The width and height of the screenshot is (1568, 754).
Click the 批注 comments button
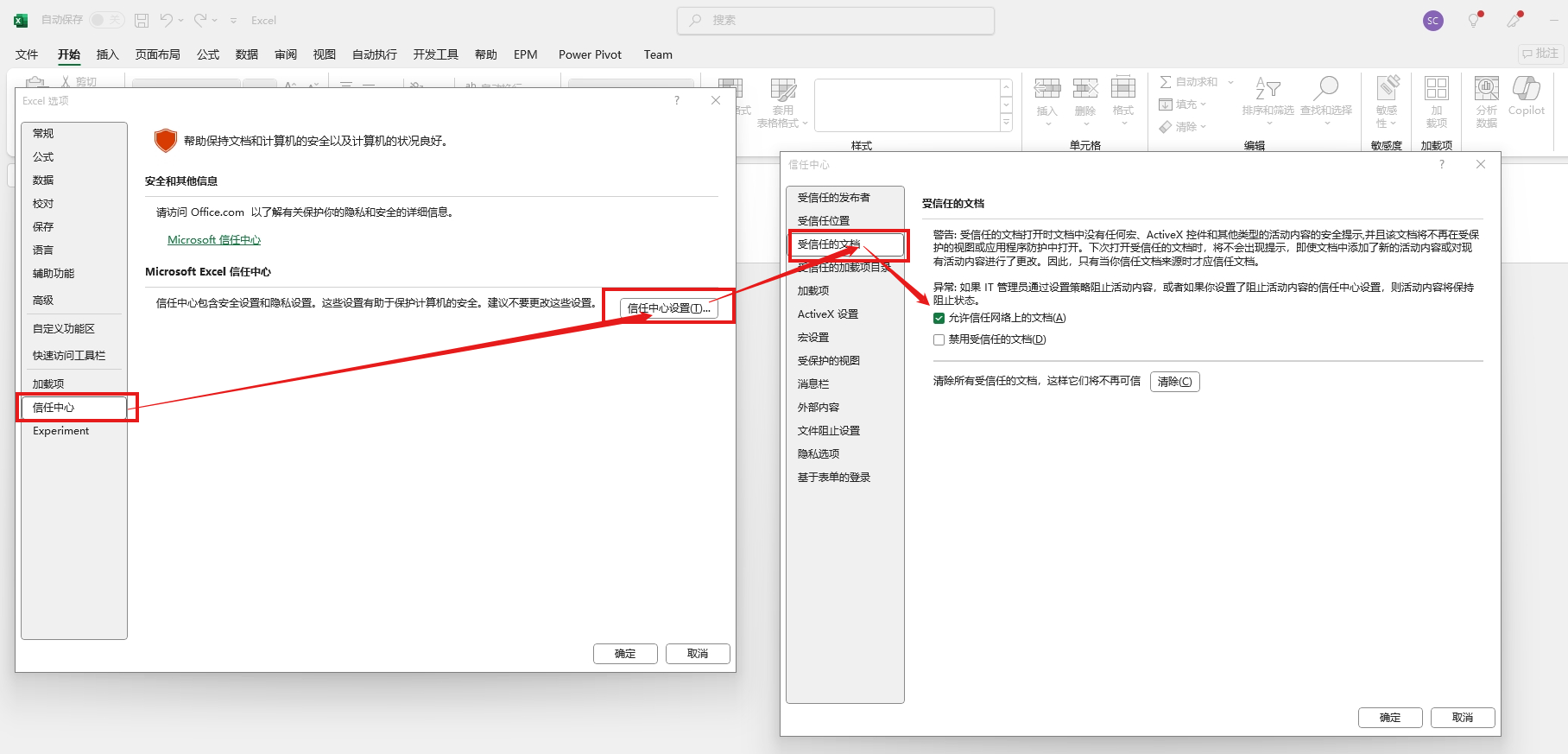(1541, 54)
